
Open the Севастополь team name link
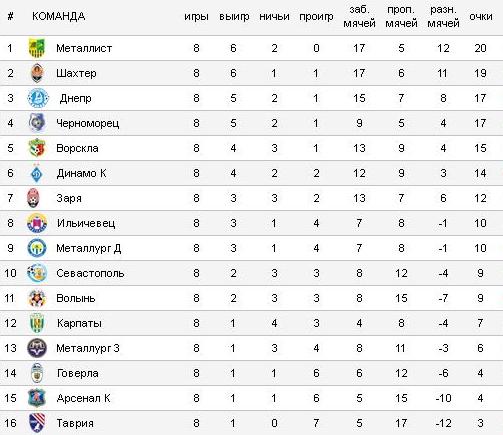90,273
